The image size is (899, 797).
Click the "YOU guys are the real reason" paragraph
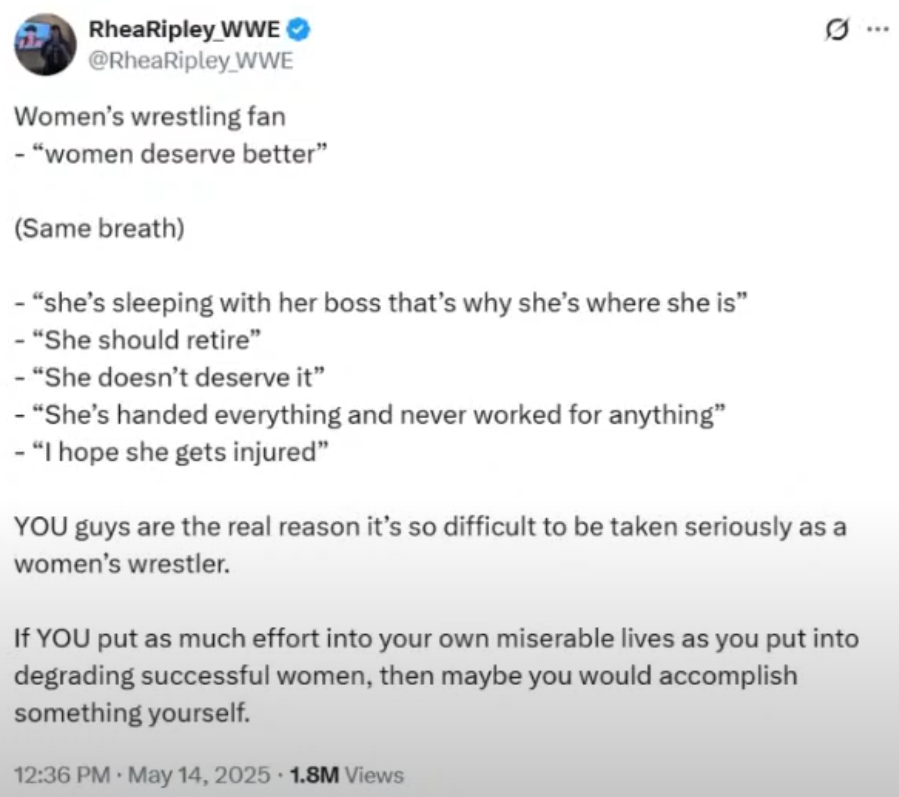[x=430, y=526]
